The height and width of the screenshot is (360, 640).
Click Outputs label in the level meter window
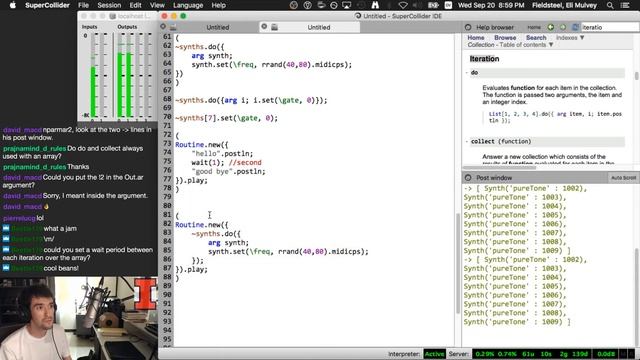coord(127,27)
